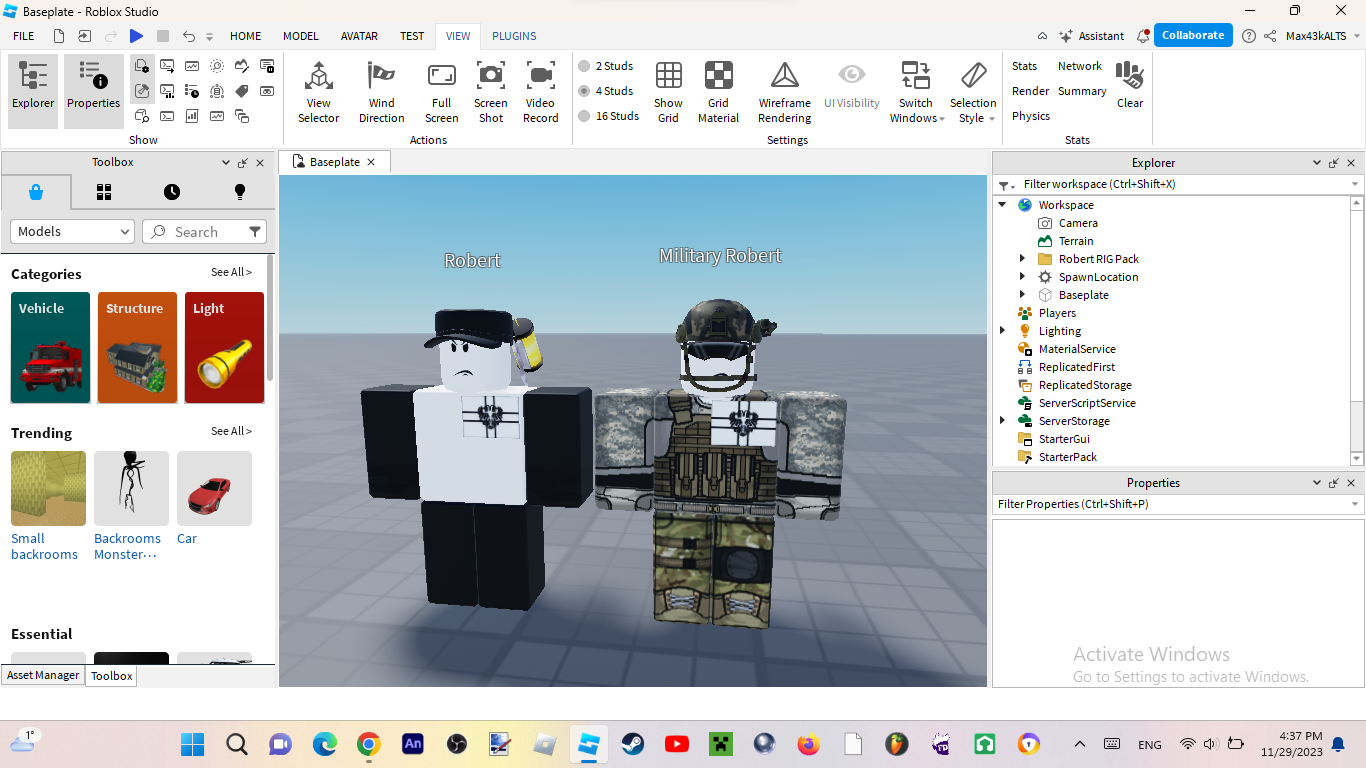Click the Undo arrow in quick access bar
The height and width of the screenshot is (768, 1366).
pyautogui.click(x=189, y=36)
